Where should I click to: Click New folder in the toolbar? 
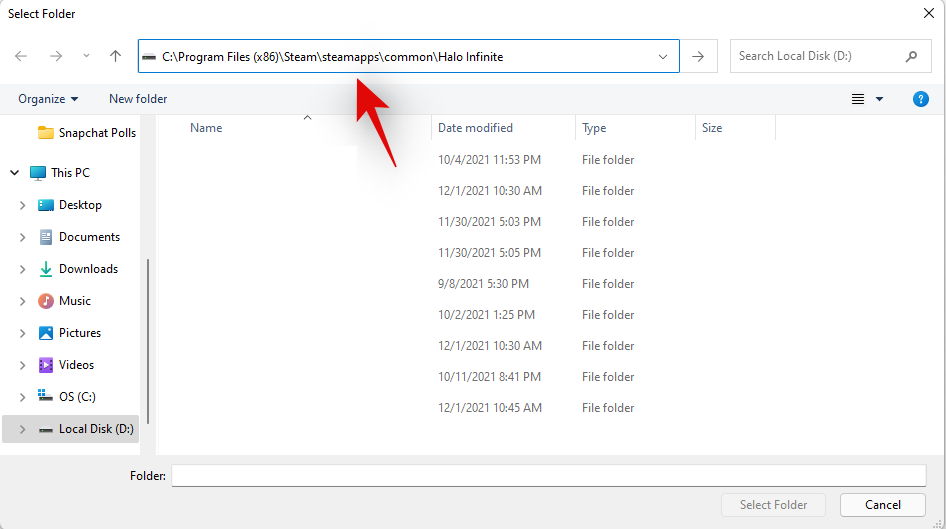[138, 99]
